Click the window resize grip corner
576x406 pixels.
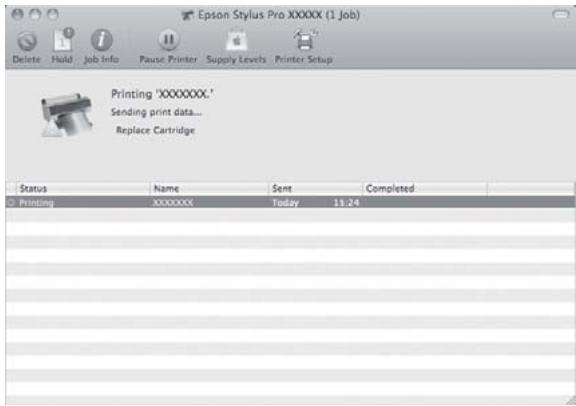[x=570, y=400]
